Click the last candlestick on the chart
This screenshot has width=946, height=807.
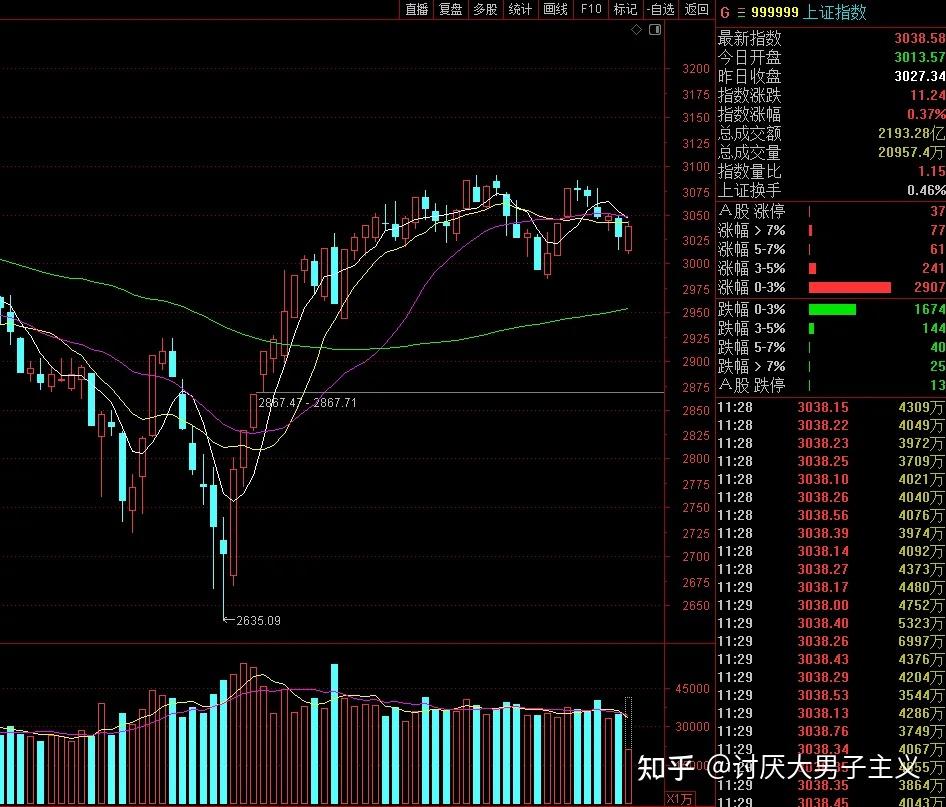[629, 238]
